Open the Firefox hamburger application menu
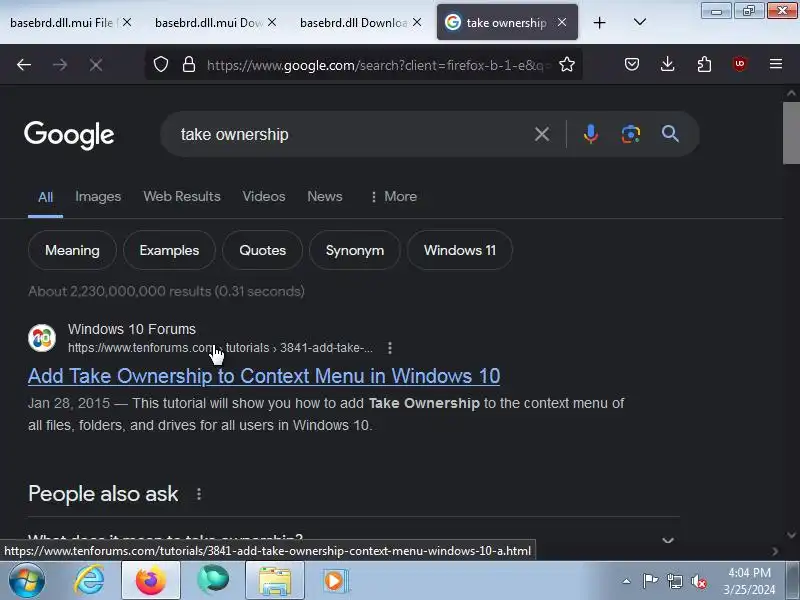Image resolution: width=800 pixels, height=600 pixels. click(x=776, y=64)
